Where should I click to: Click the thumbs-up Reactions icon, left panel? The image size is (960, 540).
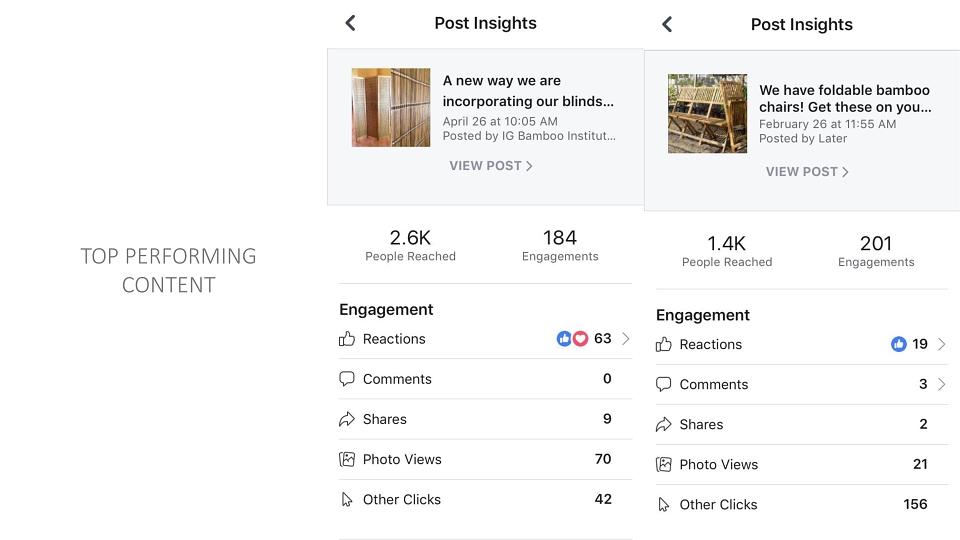pos(347,339)
